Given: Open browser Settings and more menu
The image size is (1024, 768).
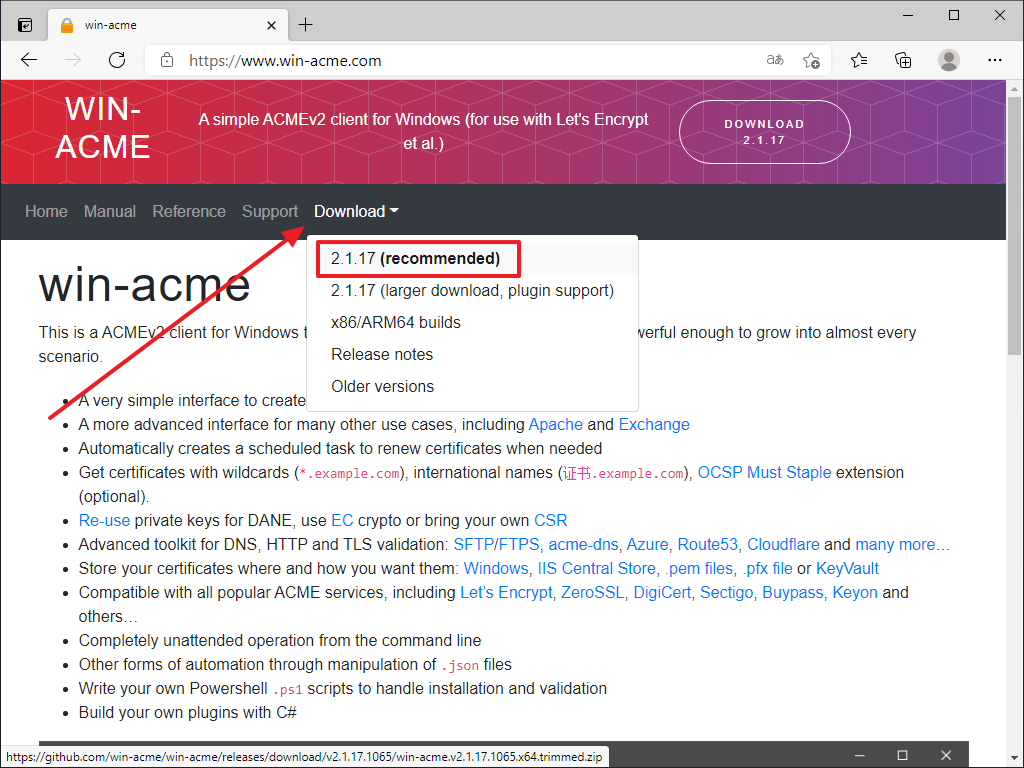Looking at the screenshot, I should (995, 60).
